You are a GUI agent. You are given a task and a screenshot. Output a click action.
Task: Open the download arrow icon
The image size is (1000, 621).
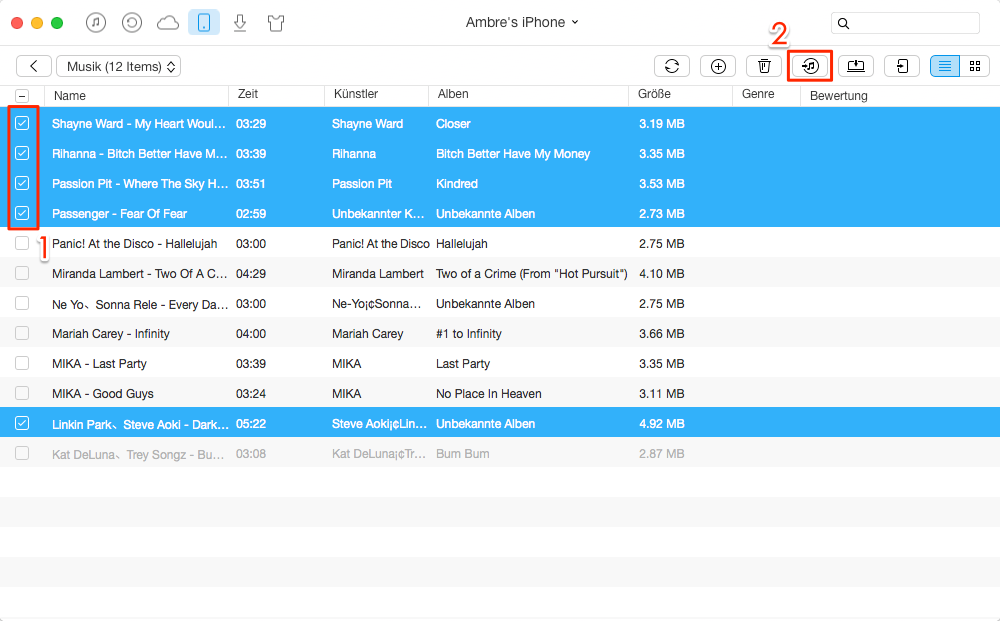tap(240, 23)
